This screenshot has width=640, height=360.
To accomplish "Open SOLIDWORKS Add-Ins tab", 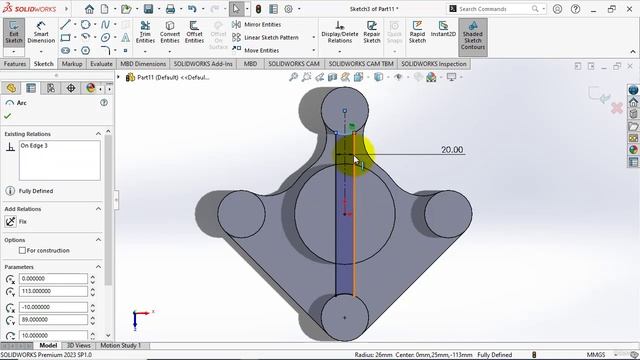I will (x=203, y=64).
